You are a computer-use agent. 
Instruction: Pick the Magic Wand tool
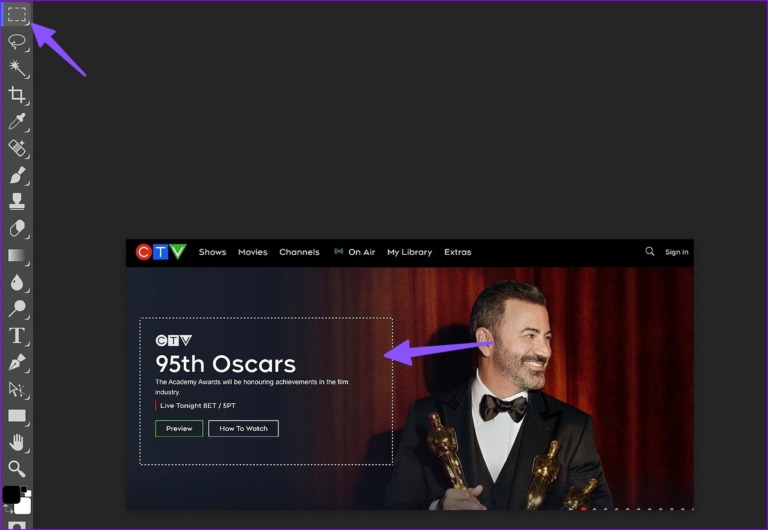tap(17, 68)
